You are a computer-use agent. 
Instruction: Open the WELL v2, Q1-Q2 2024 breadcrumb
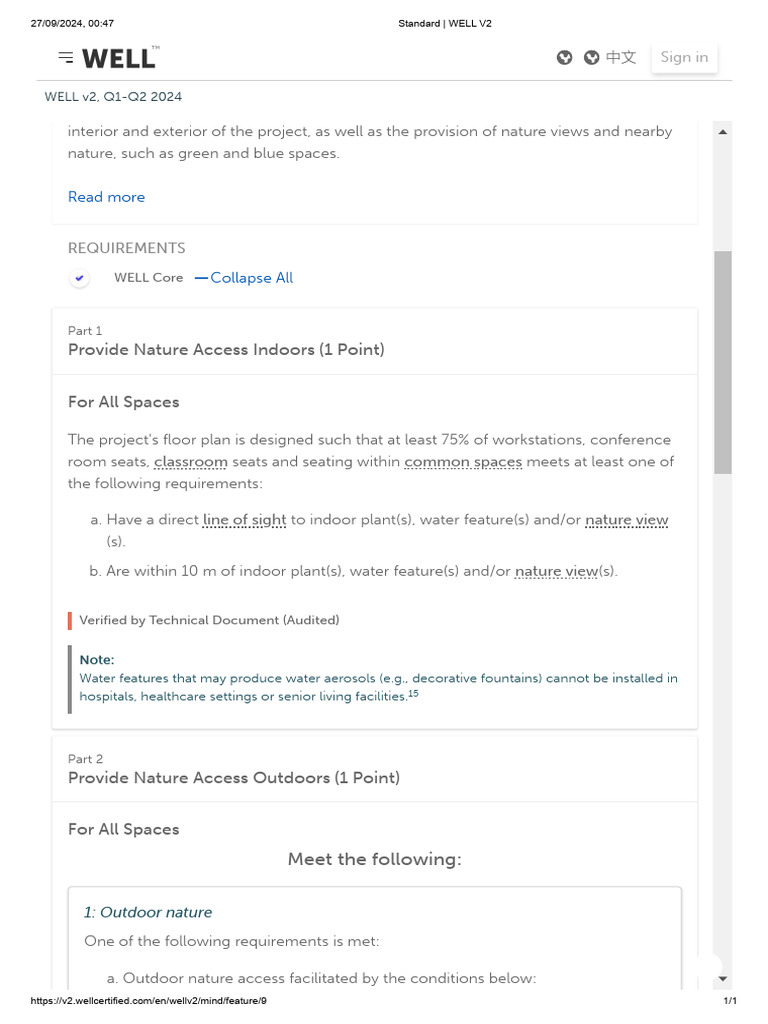click(x=113, y=97)
